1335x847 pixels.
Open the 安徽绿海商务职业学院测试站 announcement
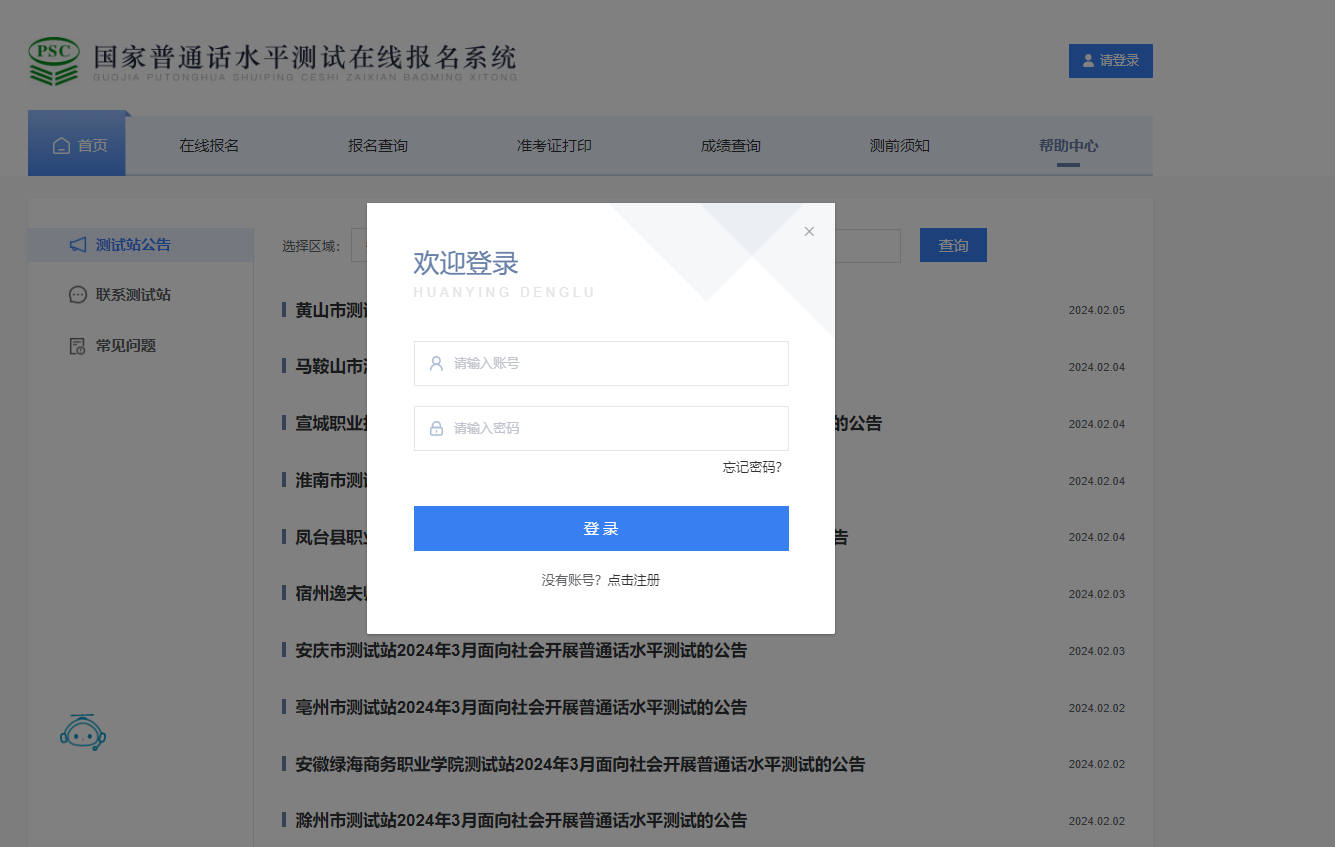tap(580, 765)
